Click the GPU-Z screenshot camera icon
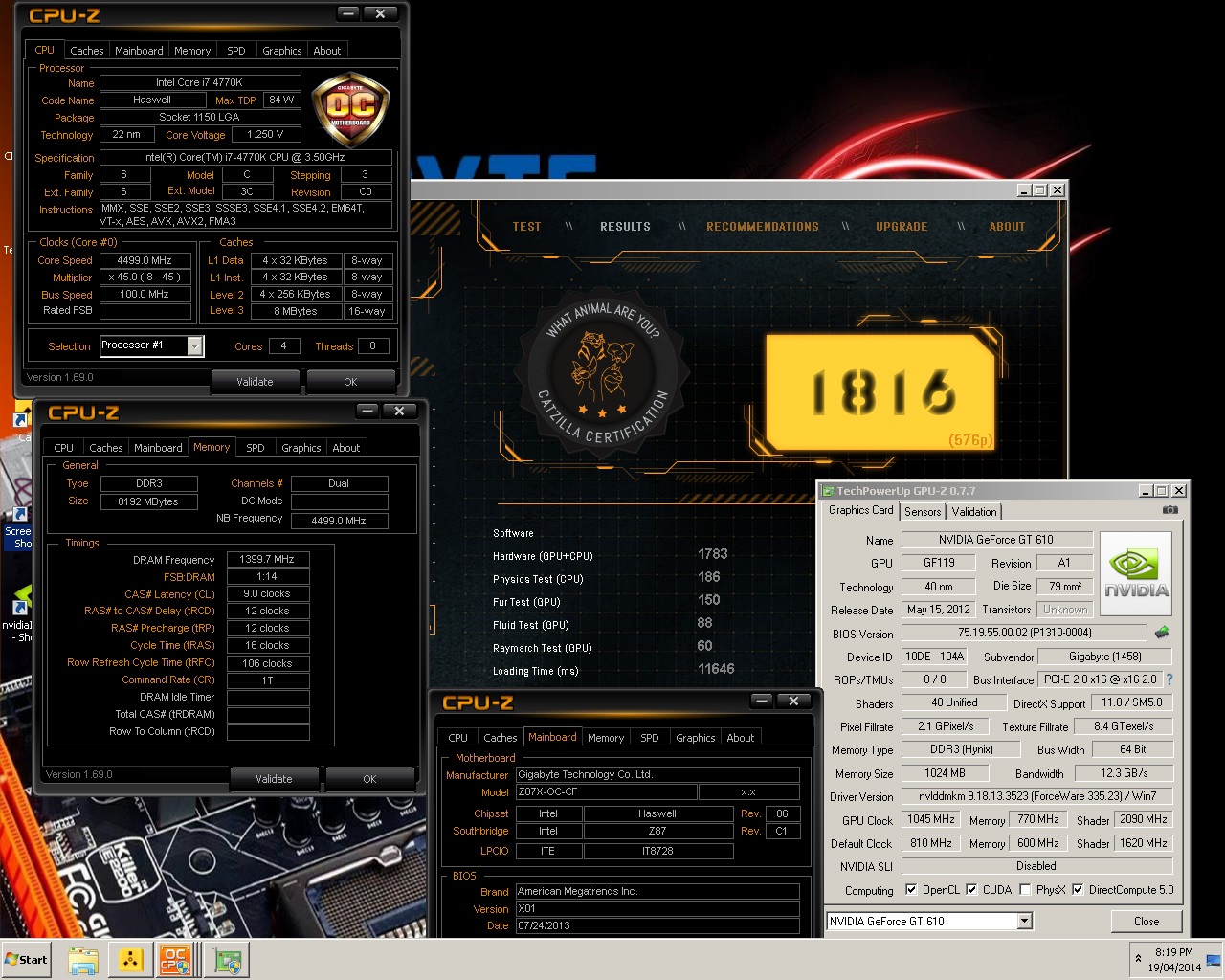This screenshot has height=980, width=1225. point(1169,510)
